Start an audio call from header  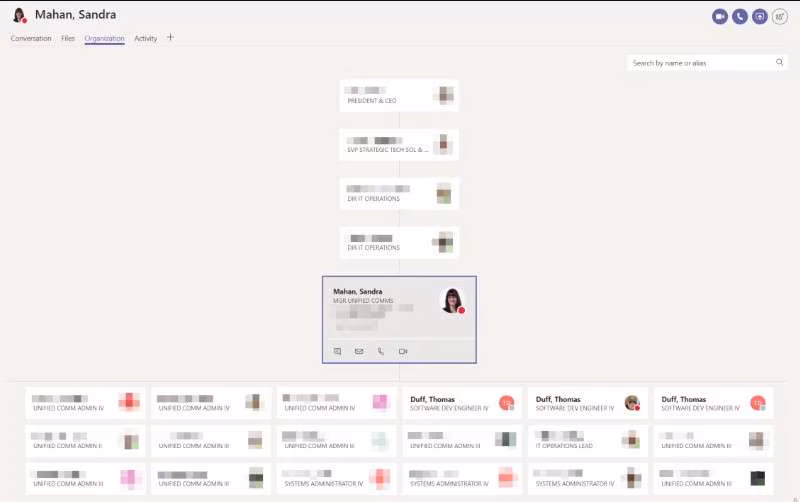(x=740, y=17)
